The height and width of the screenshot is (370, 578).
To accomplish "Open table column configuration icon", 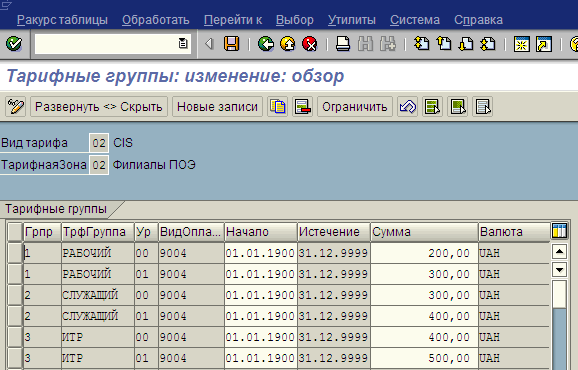I will tap(559, 231).
